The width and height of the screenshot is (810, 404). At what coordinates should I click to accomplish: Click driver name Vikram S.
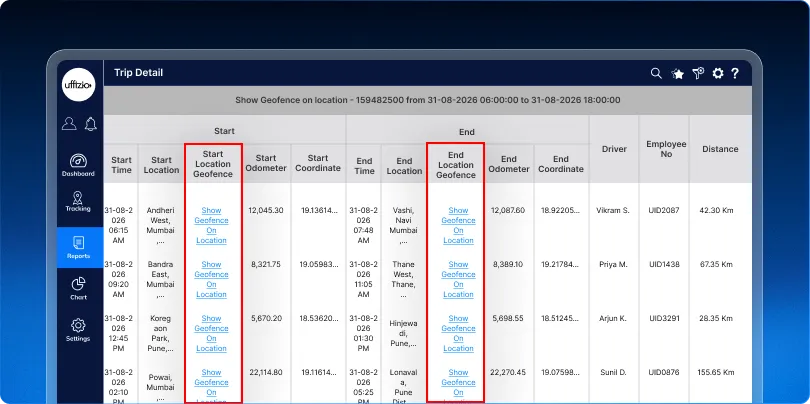coord(613,210)
